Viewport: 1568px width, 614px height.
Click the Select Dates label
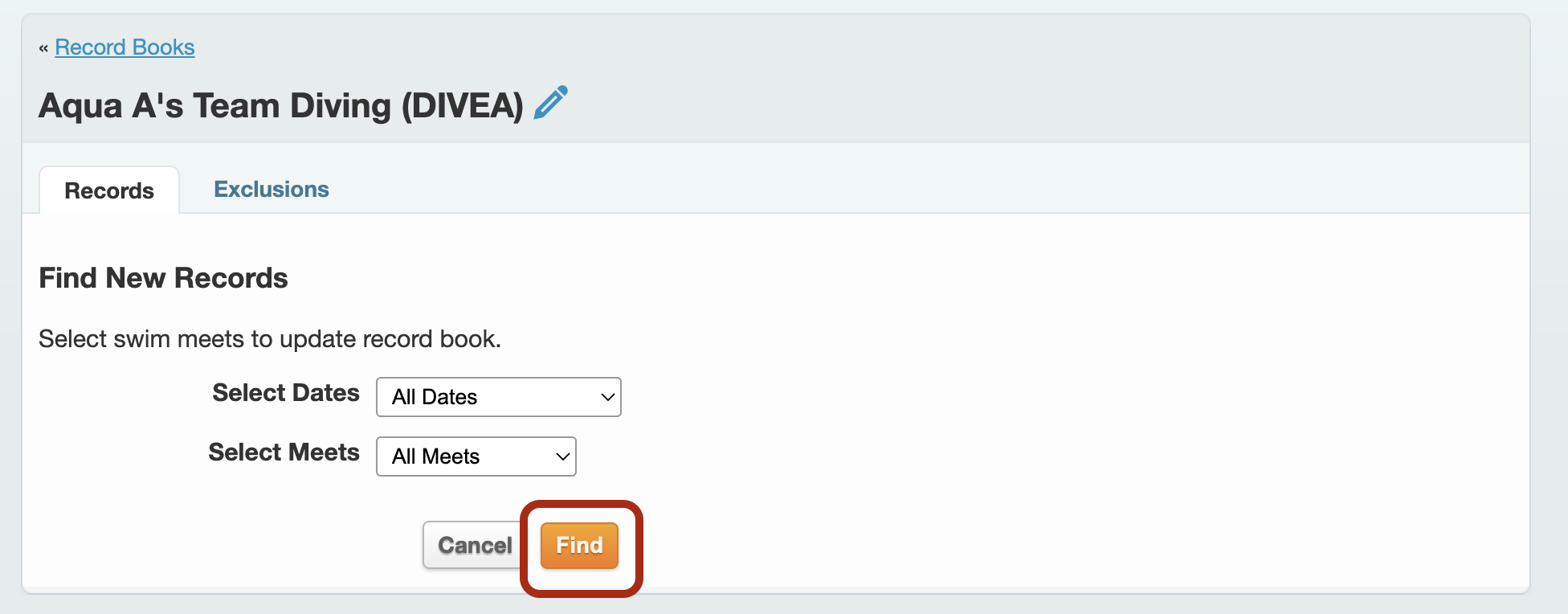click(286, 393)
